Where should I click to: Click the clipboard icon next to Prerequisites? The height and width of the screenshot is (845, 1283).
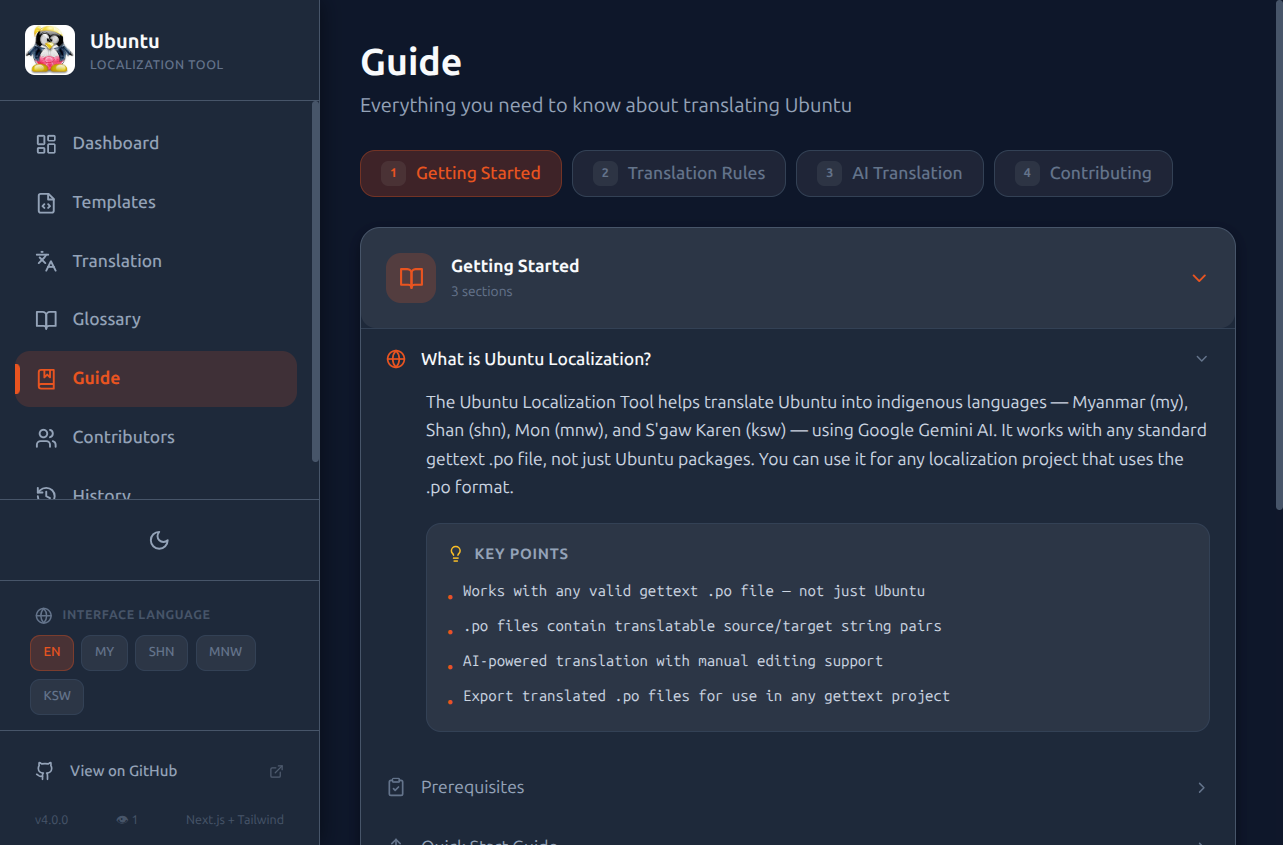coord(396,787)
